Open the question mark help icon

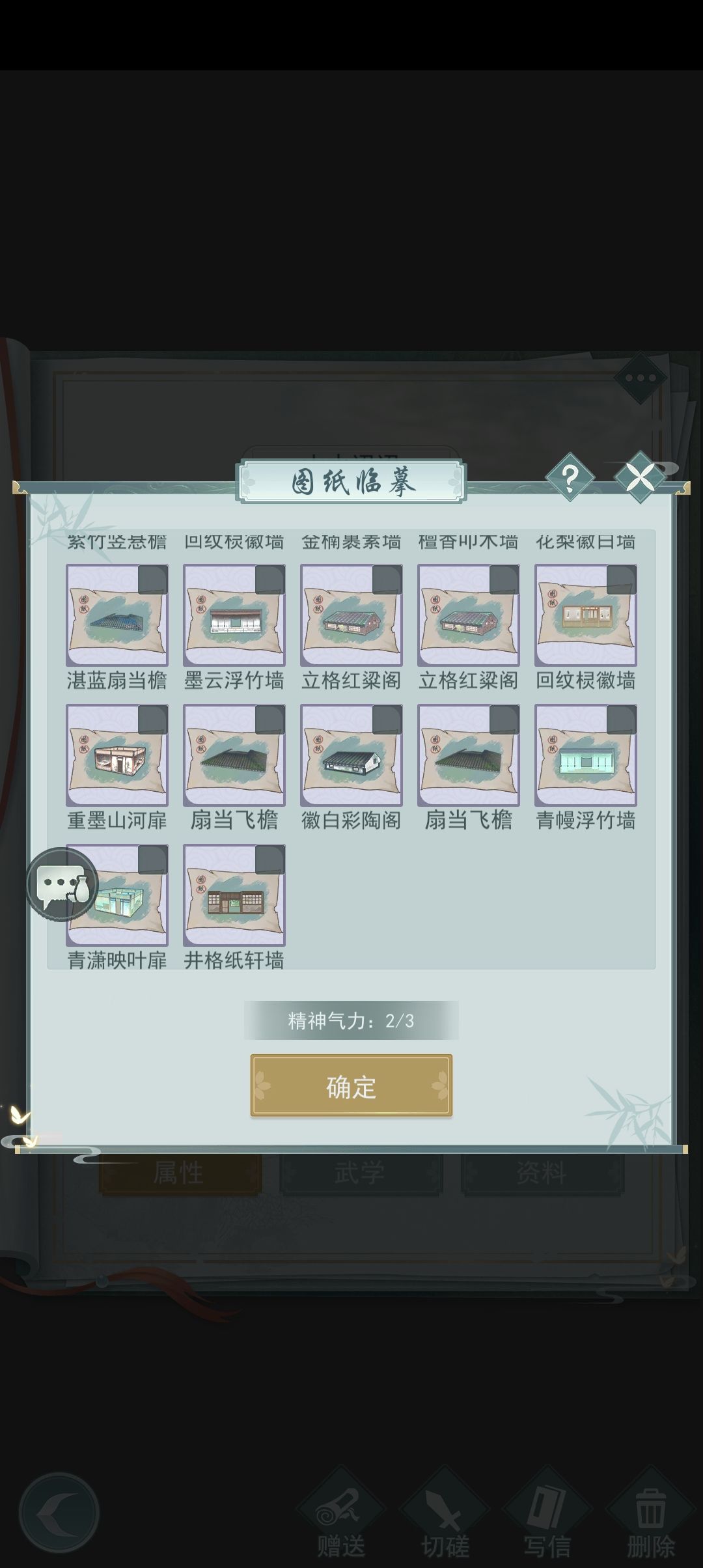(570, 478)
